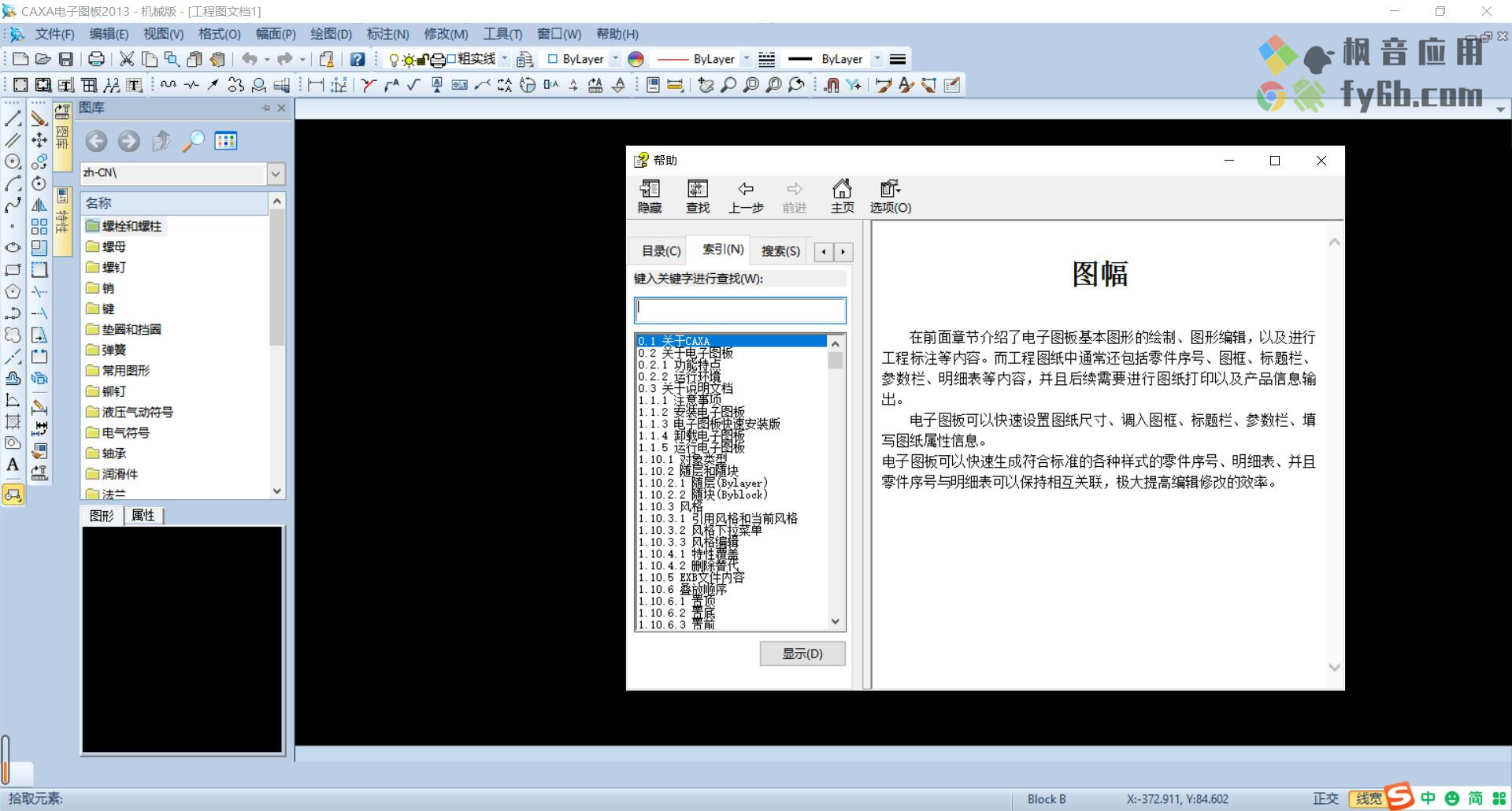Click the Find (查找) icon in Help
Image resolution: width=1512 pixels, height=811 pixels.
[x=698, y=197]
